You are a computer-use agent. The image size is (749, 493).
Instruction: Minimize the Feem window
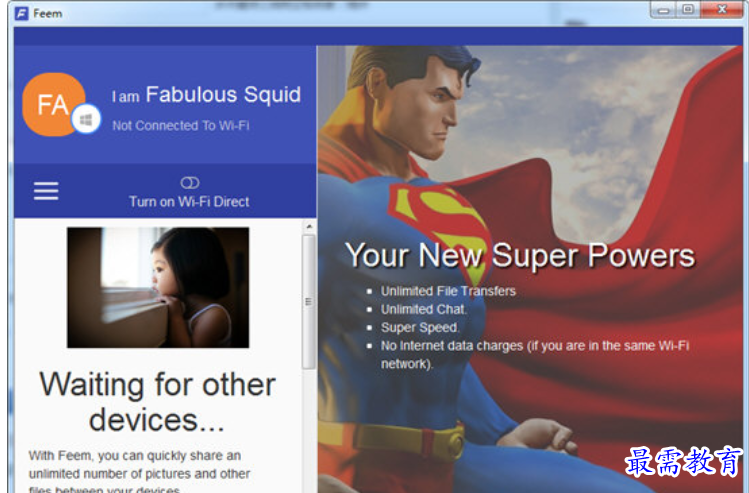663,10
